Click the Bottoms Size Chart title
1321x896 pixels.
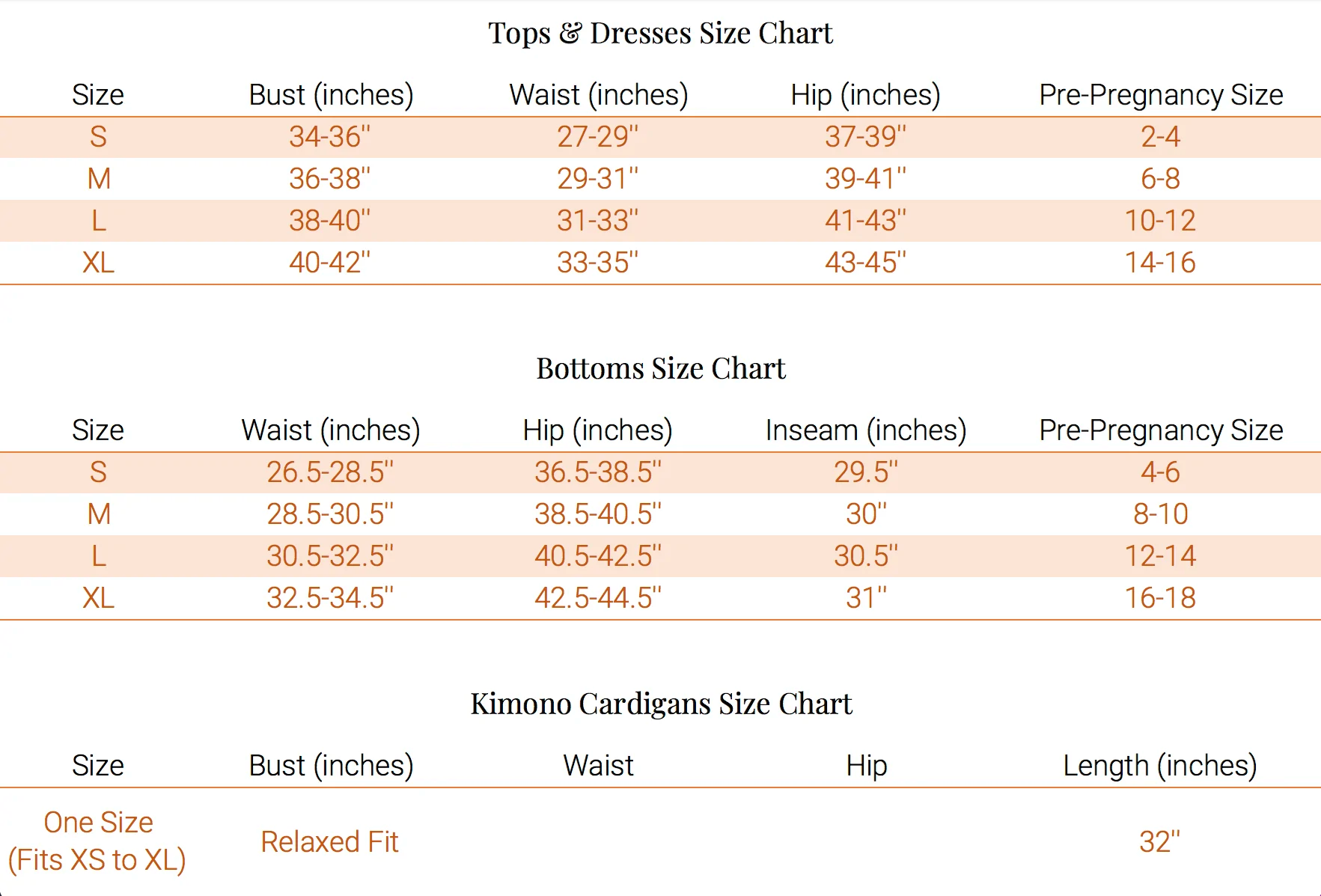[660, 368]
